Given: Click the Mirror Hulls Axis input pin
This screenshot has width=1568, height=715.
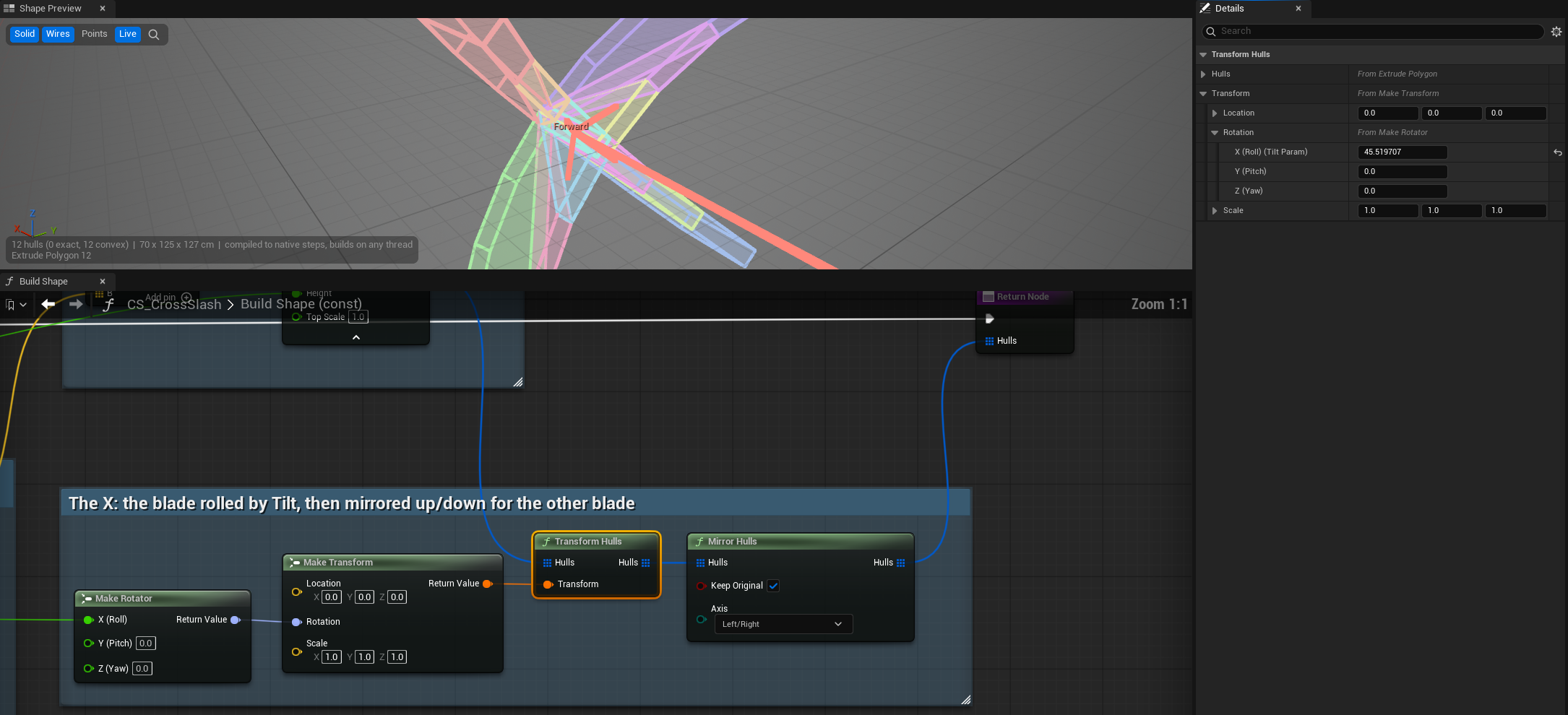Looking at the screenshot, I should pyautogui.click(x=701, y=619).
